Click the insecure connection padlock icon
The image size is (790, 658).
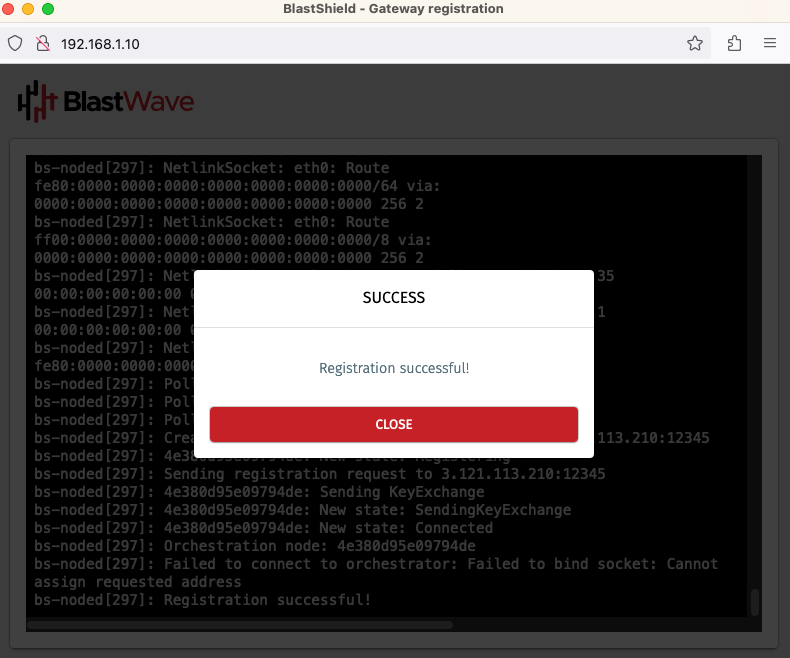coord(42,44)
